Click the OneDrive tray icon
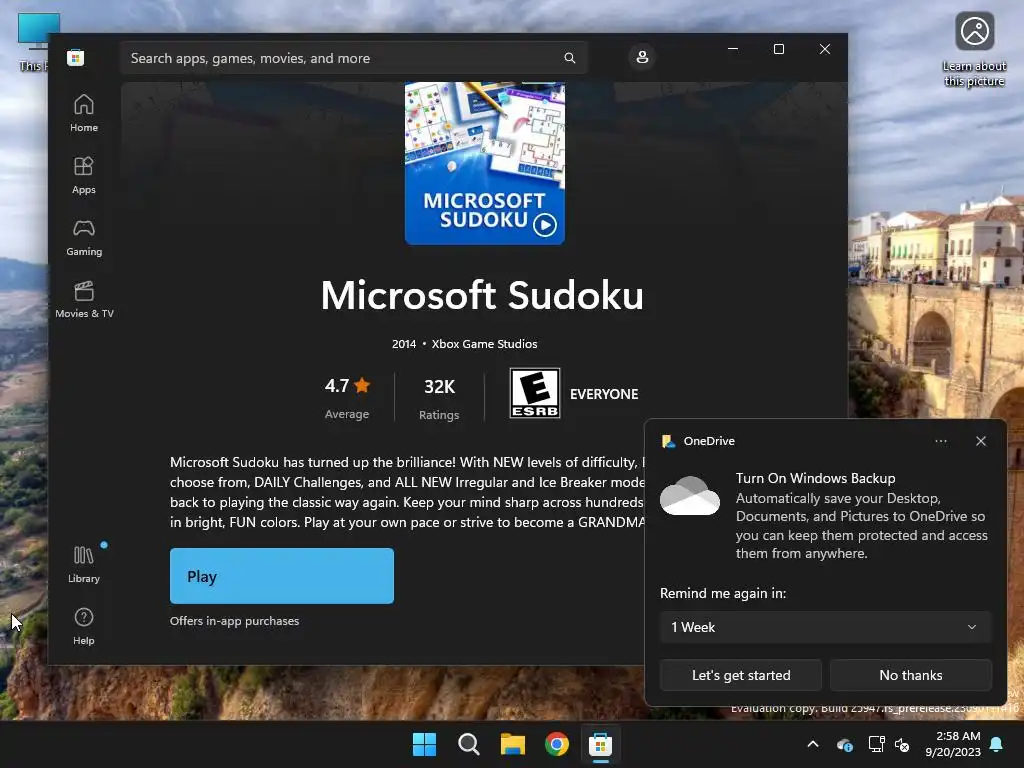1024x768 pixels. point(844,744)
